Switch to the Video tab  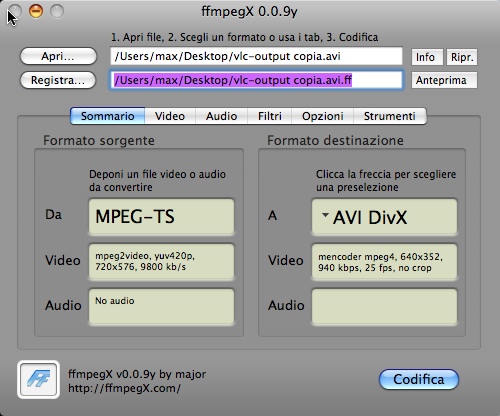tap(170, 116)
